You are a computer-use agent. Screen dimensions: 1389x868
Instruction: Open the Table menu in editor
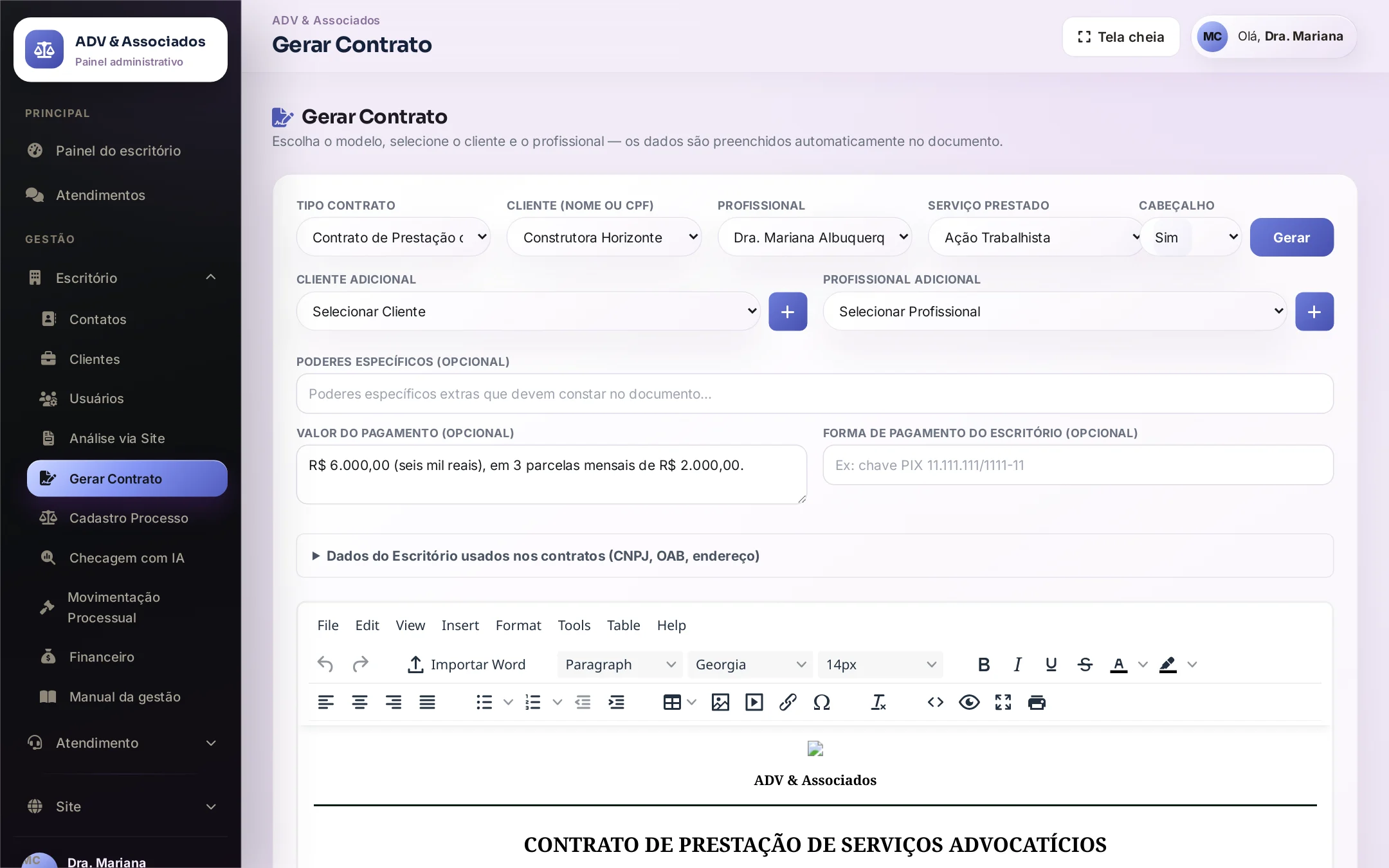point(624,625)
